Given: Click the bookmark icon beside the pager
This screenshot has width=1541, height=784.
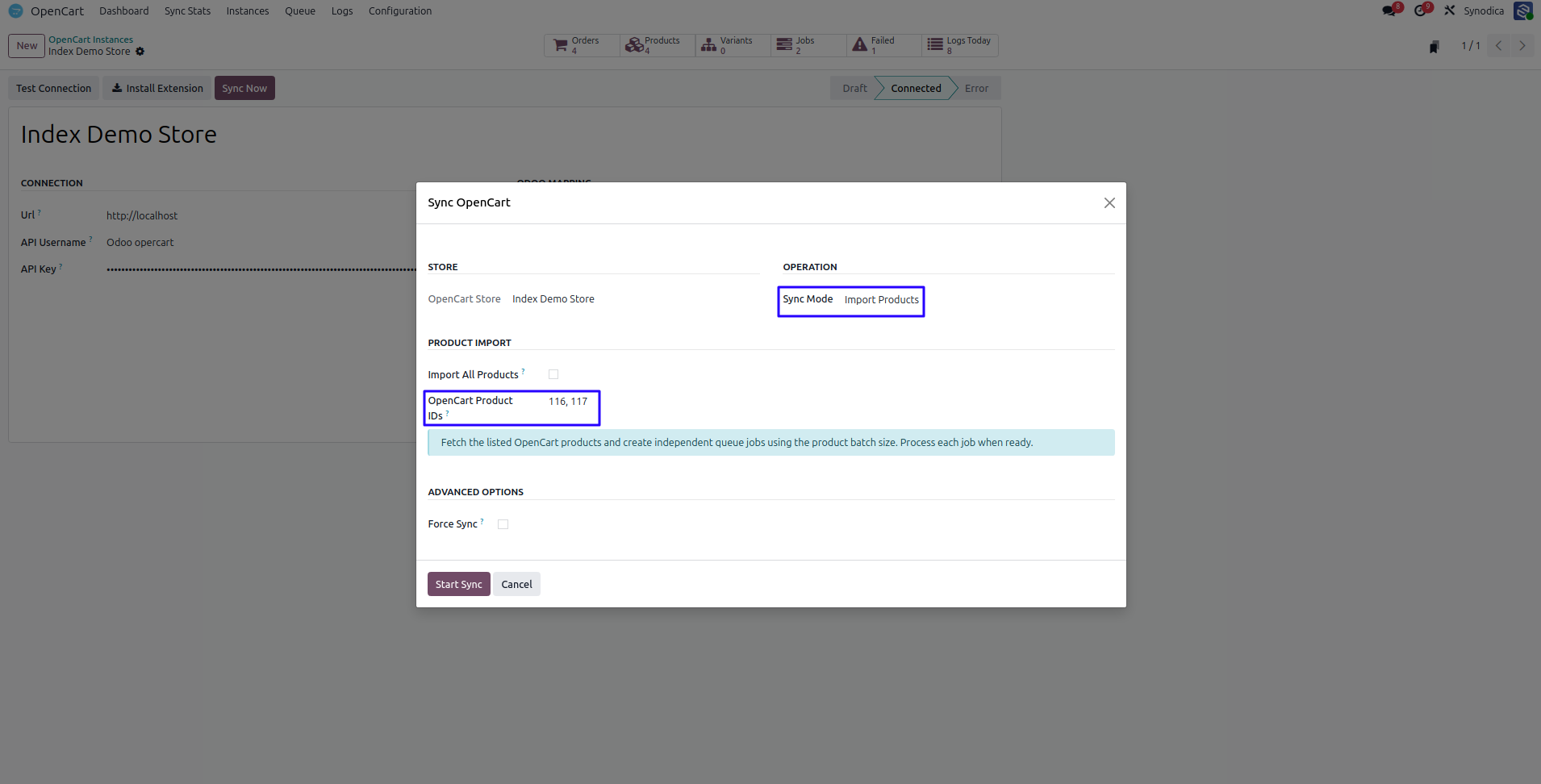Looking at the screenshot, I should tap(1435, 46).
